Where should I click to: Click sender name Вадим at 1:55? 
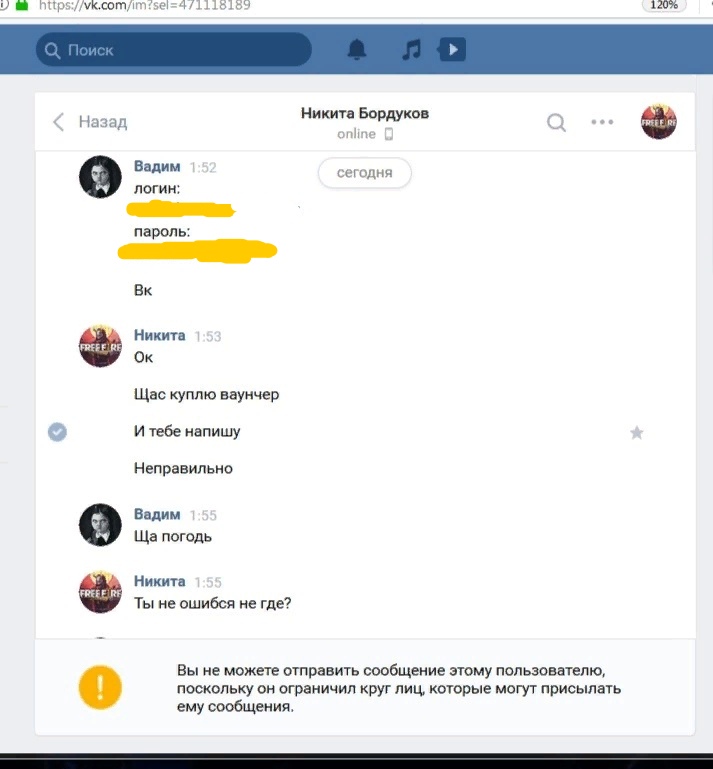[x=157, y=514]
